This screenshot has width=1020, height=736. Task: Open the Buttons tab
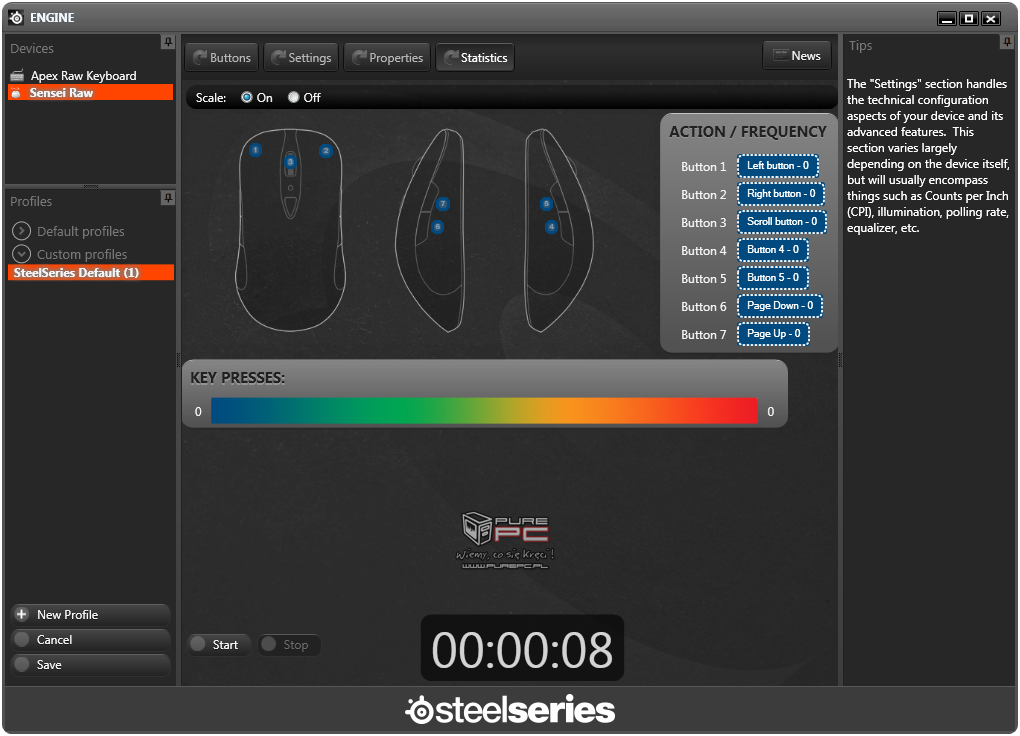(x=222, y=57)
